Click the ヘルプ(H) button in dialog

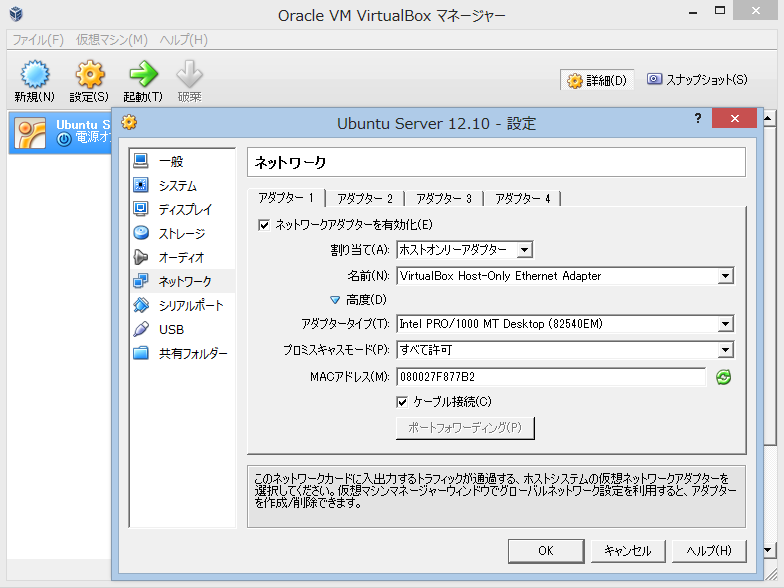tap(709, 550)
